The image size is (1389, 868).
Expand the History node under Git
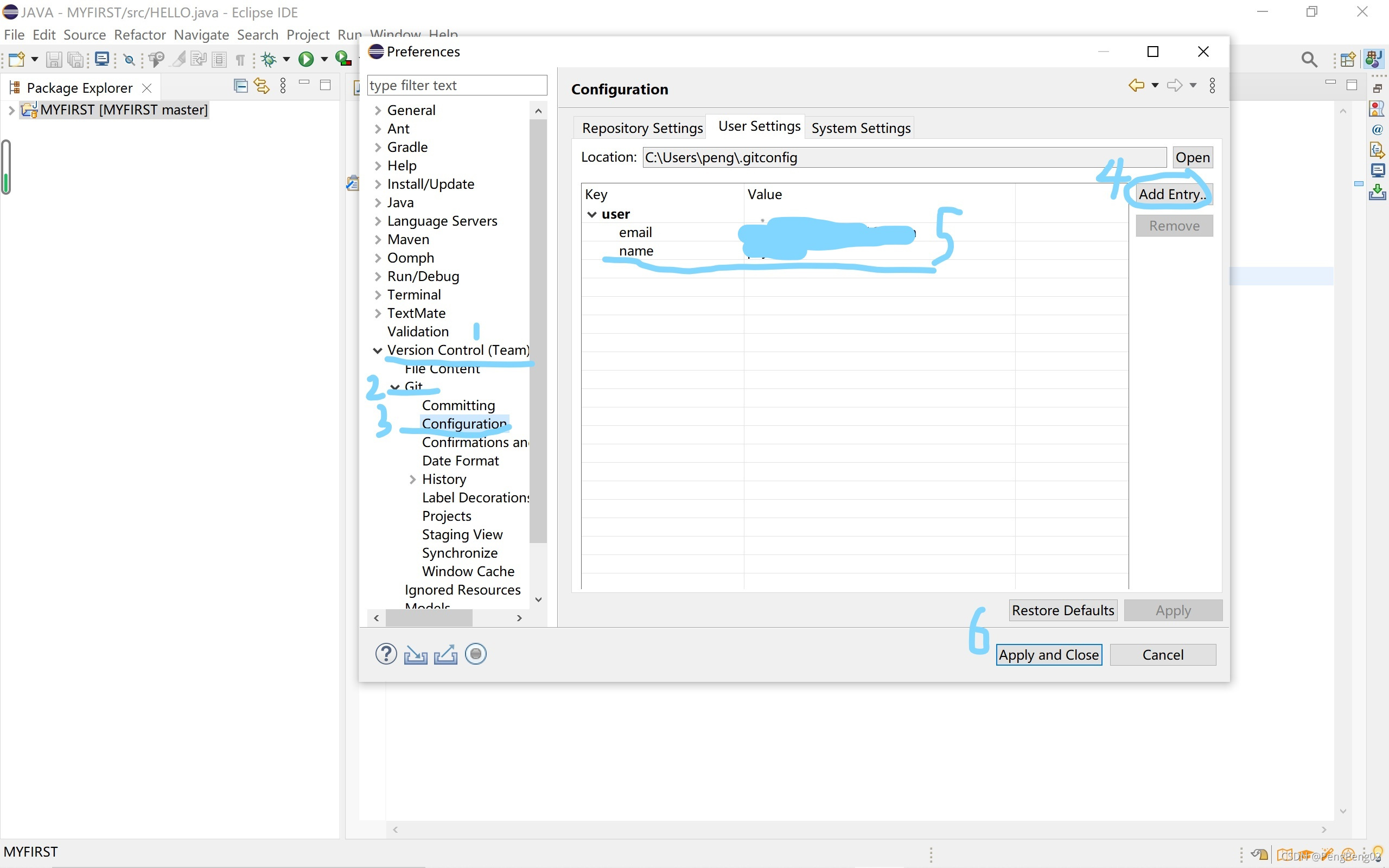pos(412,480)
